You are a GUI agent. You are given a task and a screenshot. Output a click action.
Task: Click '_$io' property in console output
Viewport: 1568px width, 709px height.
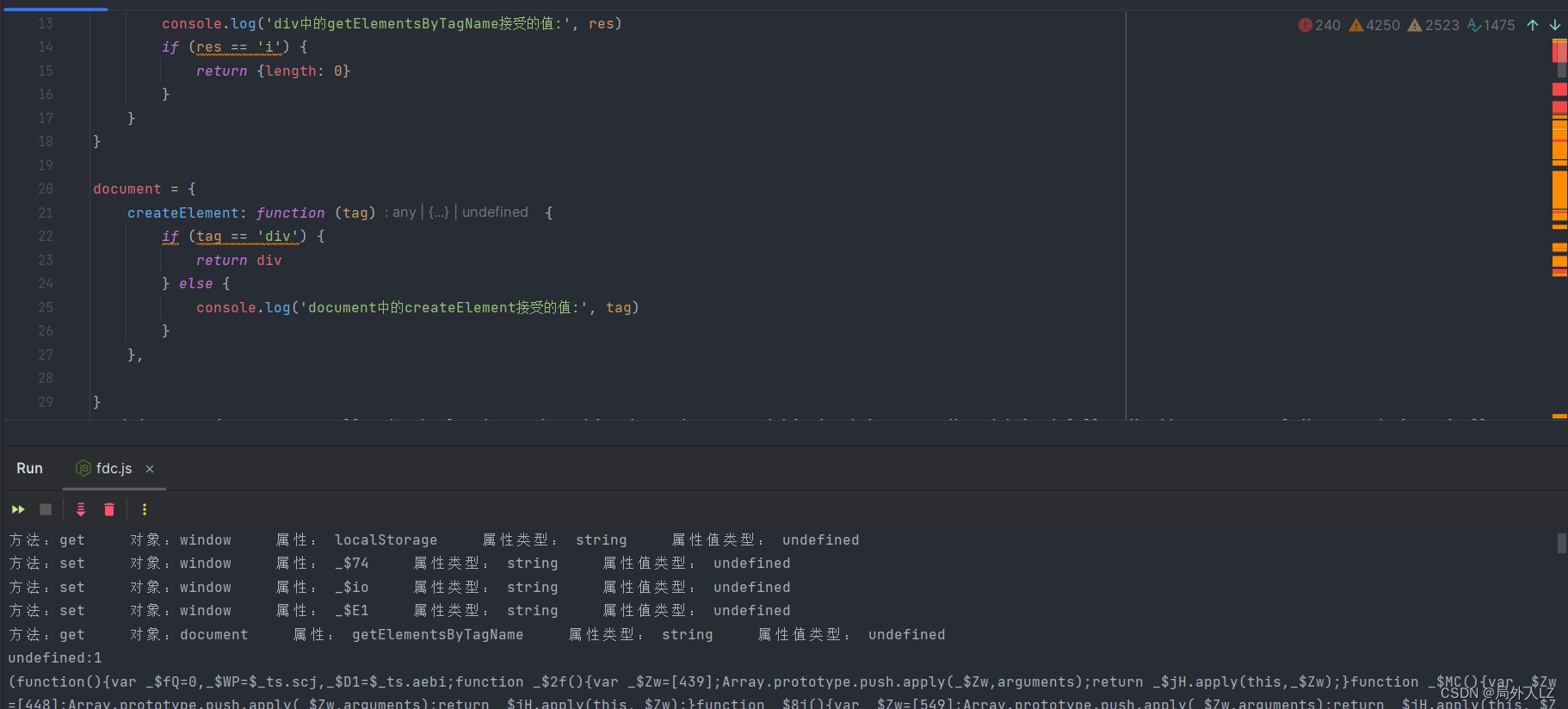click(352, 587)
